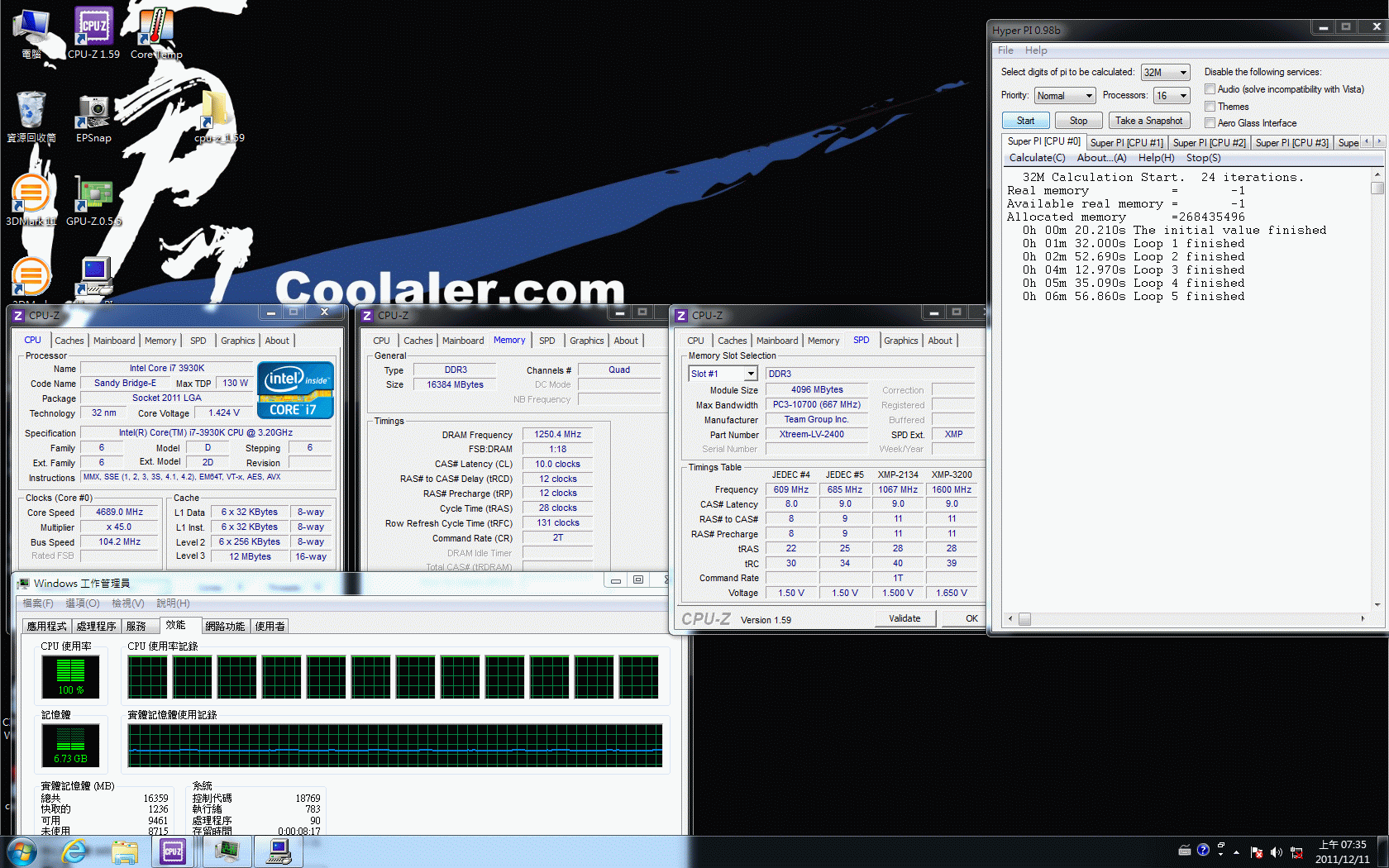Click the Task Manager title bar icon
The width and height of the screenshot is (1389, 868).
click(23, 584)
